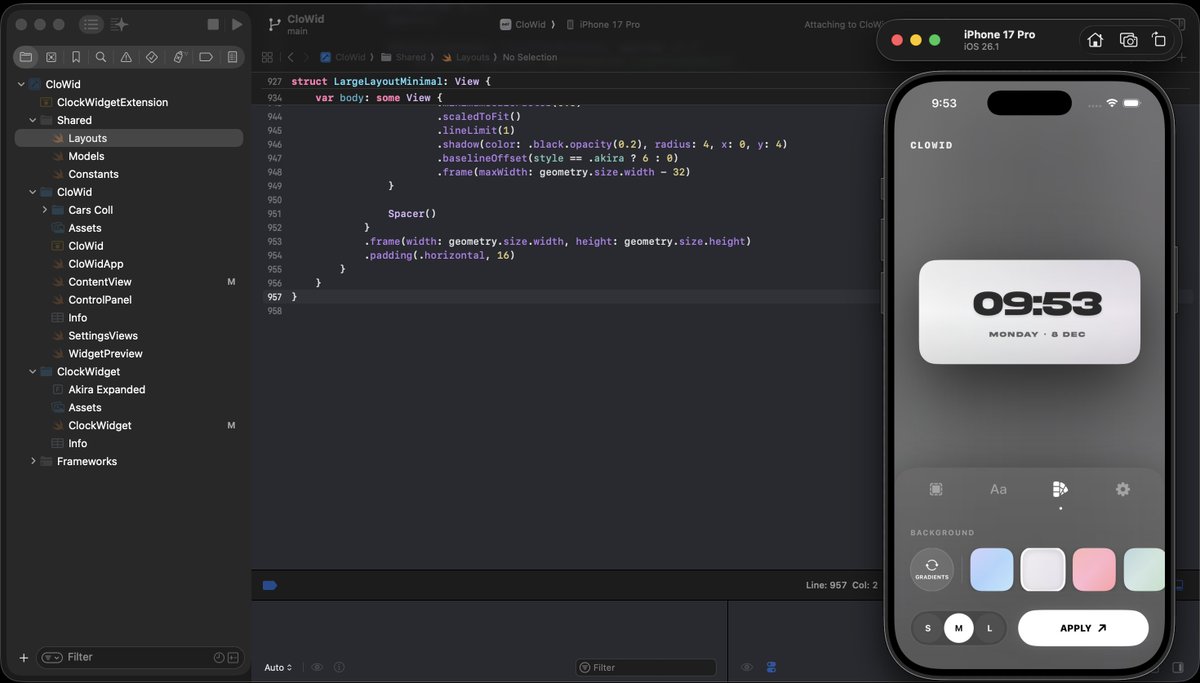The image size is (1200, 683).
Task: Rotate the simulator device icon
Action: [1159, 40]
